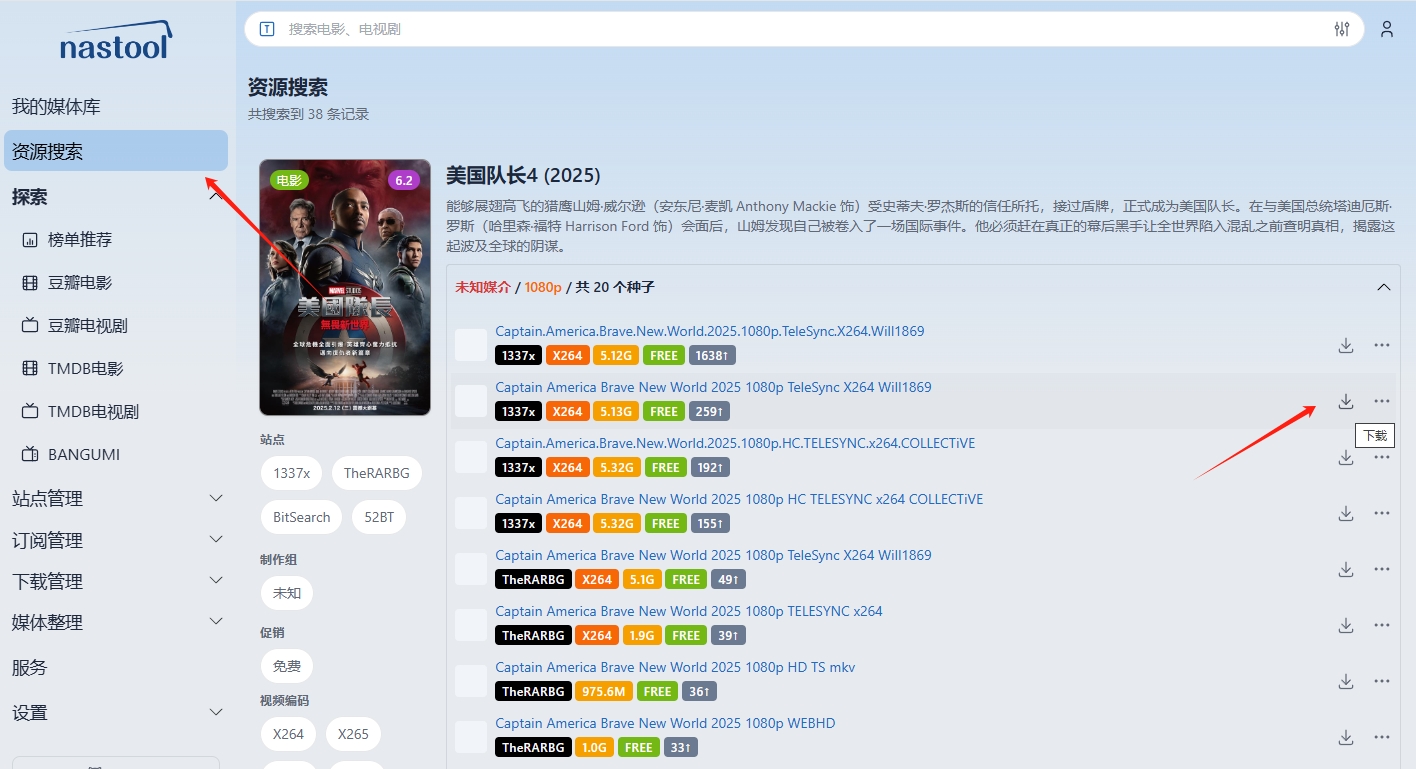Viewport: 1416px width, 769px height.
Task: Expand the 订阅管理 menu
Action: 115,540
